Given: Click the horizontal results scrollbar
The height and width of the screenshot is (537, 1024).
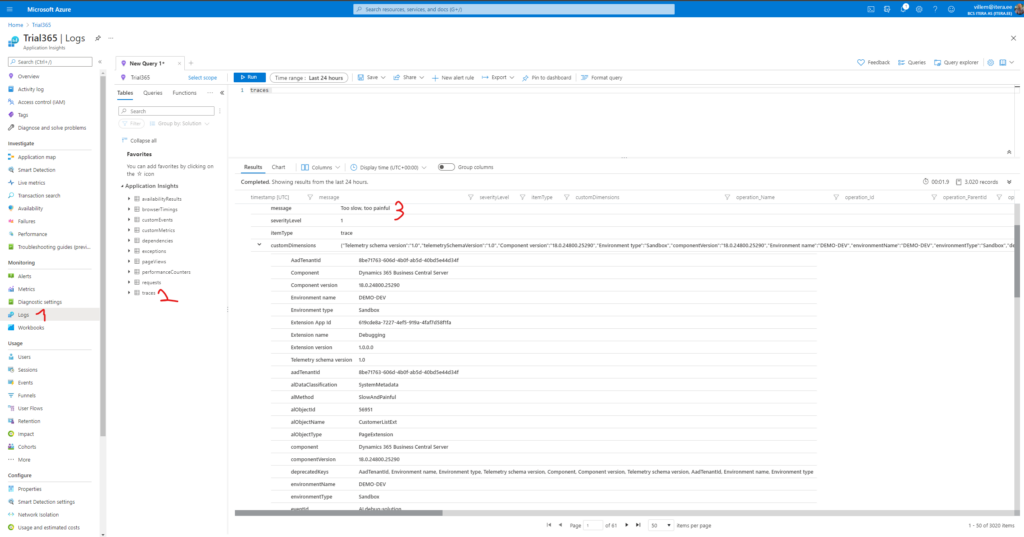Looking at the screenshot, I should pyautogui.click(x=338, y=513).
